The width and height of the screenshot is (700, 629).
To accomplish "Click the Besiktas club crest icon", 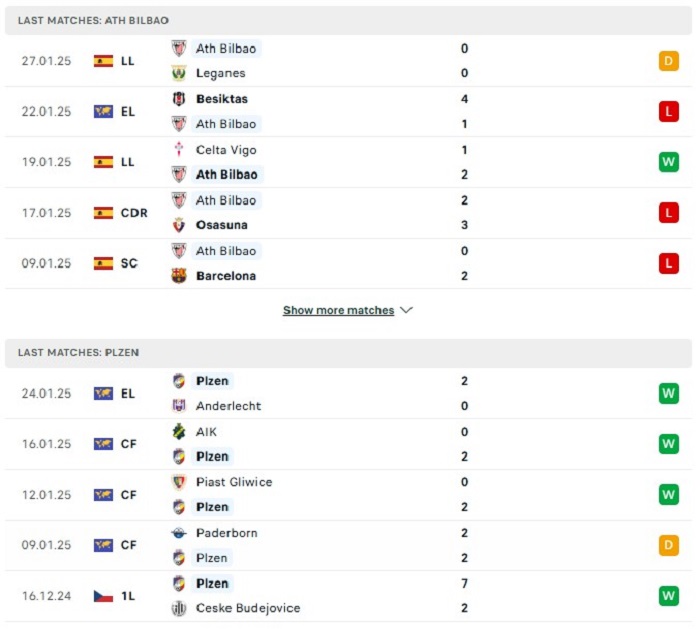I will [179, 99].
